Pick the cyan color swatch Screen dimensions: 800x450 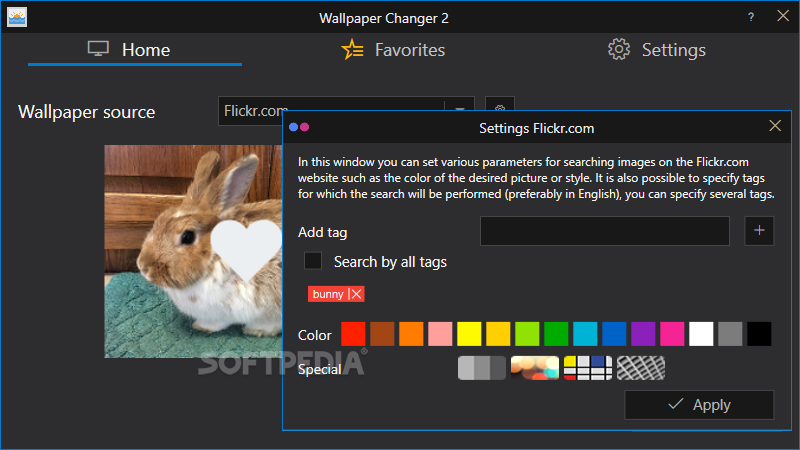pos(585,334)
